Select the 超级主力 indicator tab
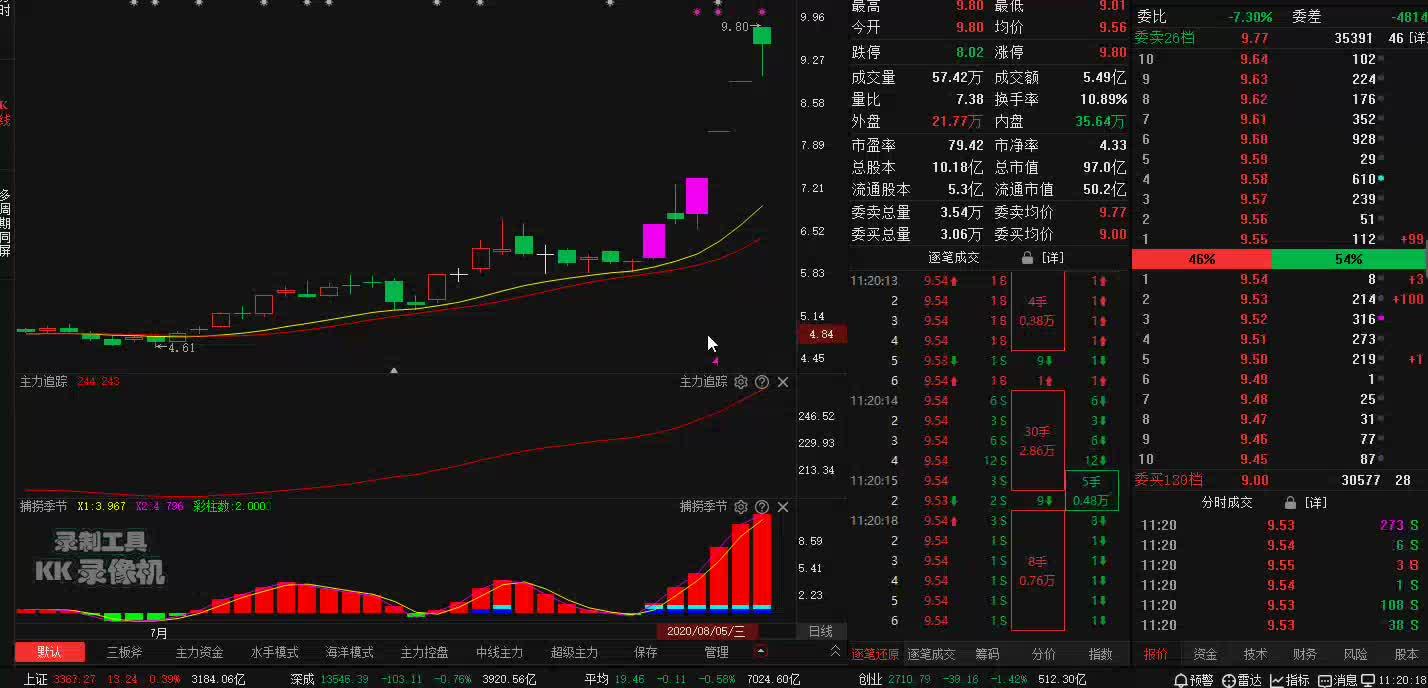Image resolution: width=1428 pixels, height=688 pixels. [575, 652]
